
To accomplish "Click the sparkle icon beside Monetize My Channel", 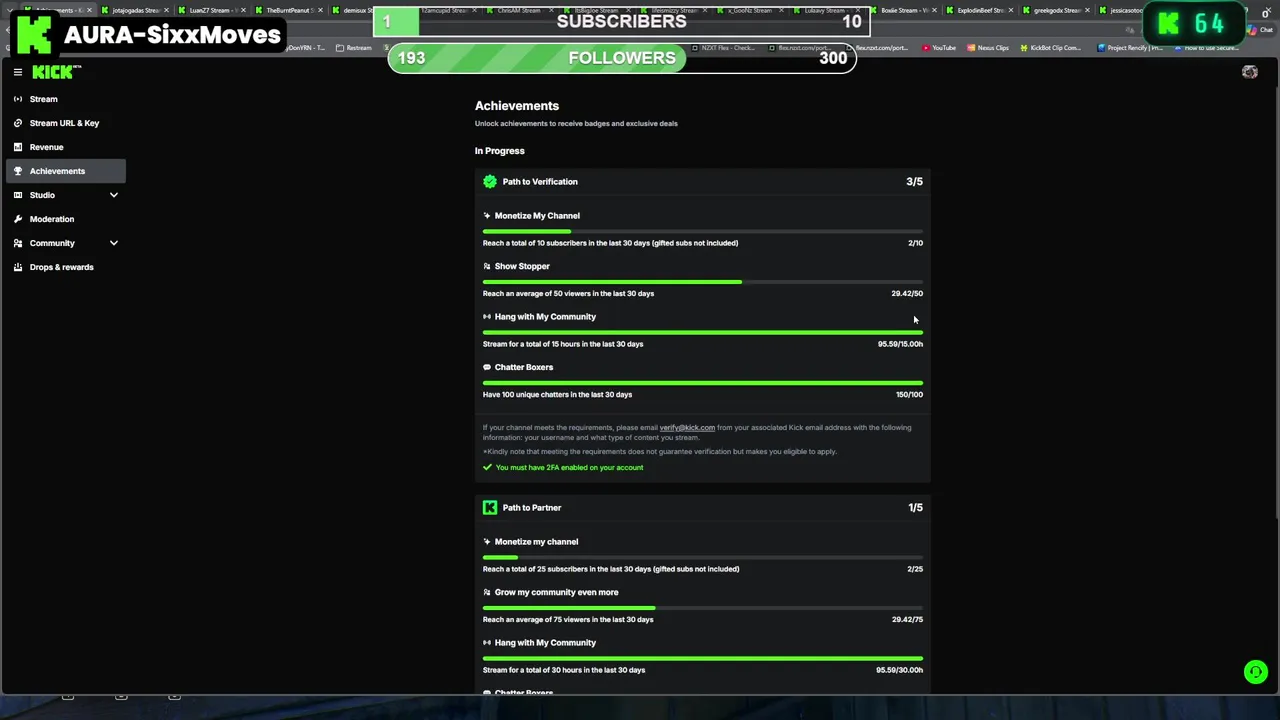I will point(487,216).
